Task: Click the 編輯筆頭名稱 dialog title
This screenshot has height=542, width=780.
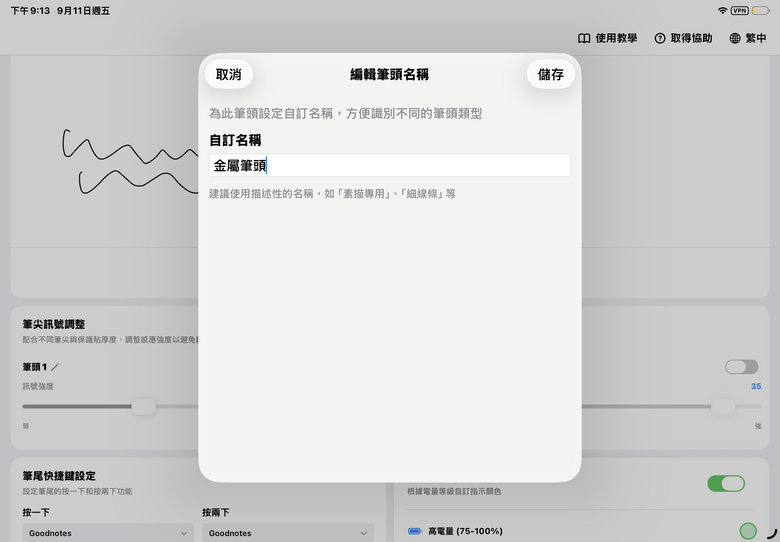Action: click(x=390, y=75)
